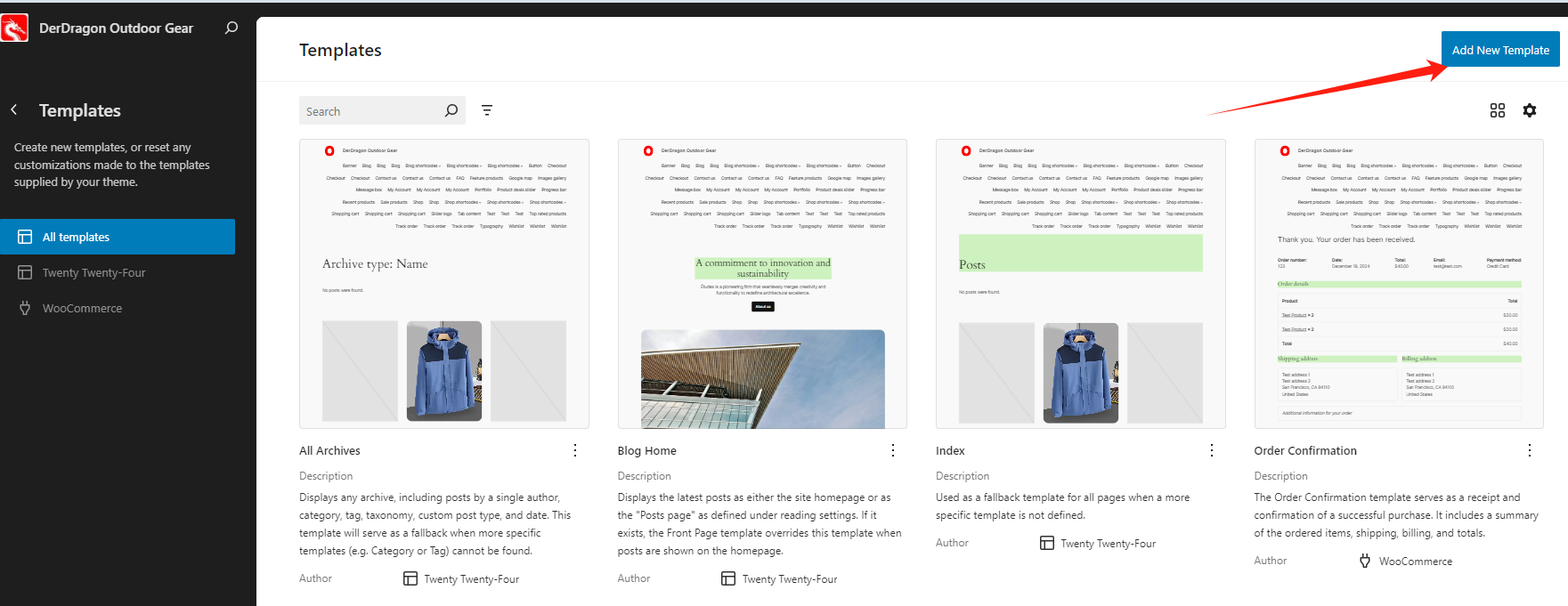The width and height of the screenshot is (1568, 606).
Task: Open actions menu for Order Confirmation
Action: coord(1530,450)
